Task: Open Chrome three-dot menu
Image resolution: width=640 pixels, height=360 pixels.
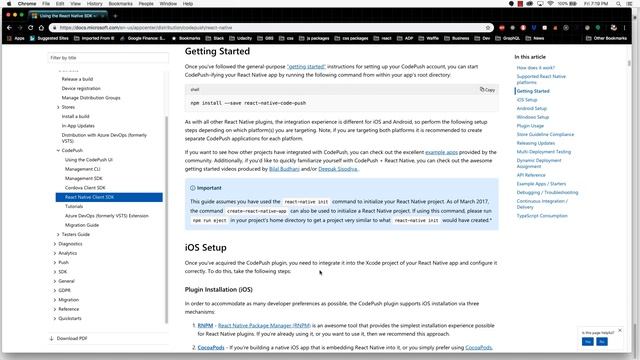Action: tap(624, 28)
